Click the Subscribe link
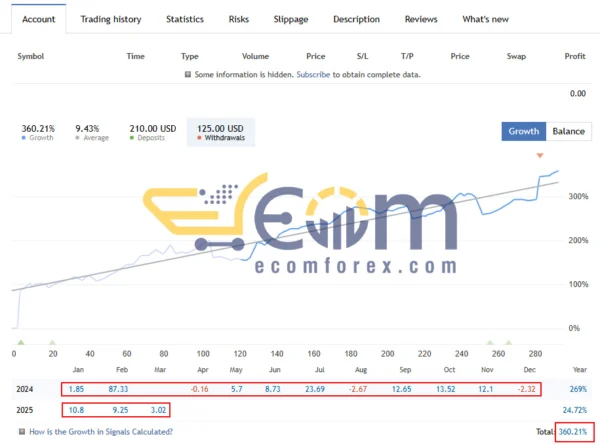This screenshot has width=600, height=445. point(313,74)
